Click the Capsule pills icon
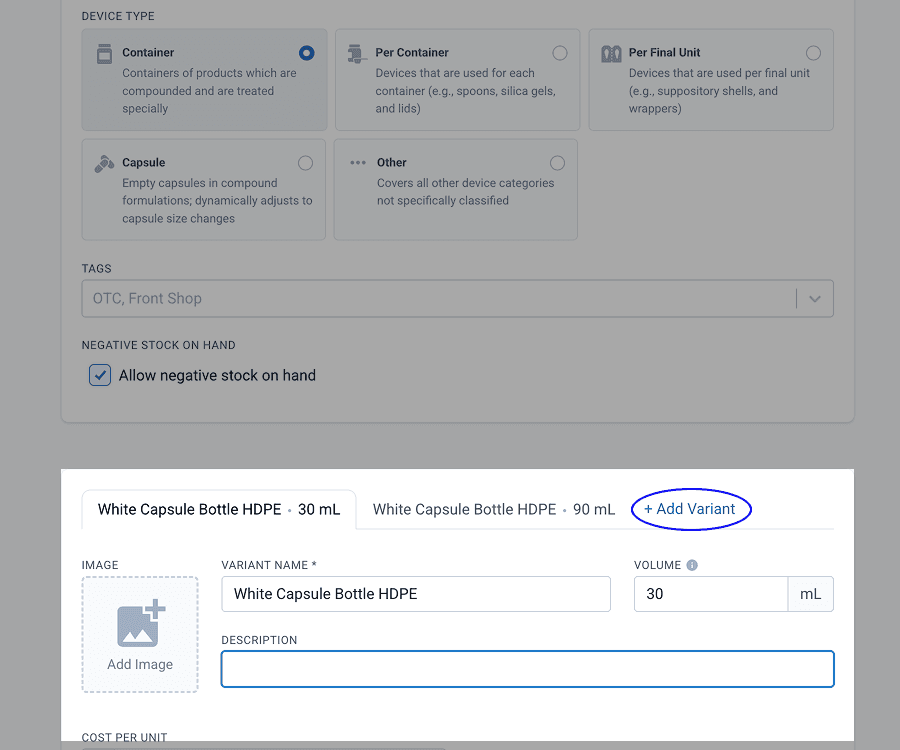Screen dimensions: 900x750 (x=104, y=164)
